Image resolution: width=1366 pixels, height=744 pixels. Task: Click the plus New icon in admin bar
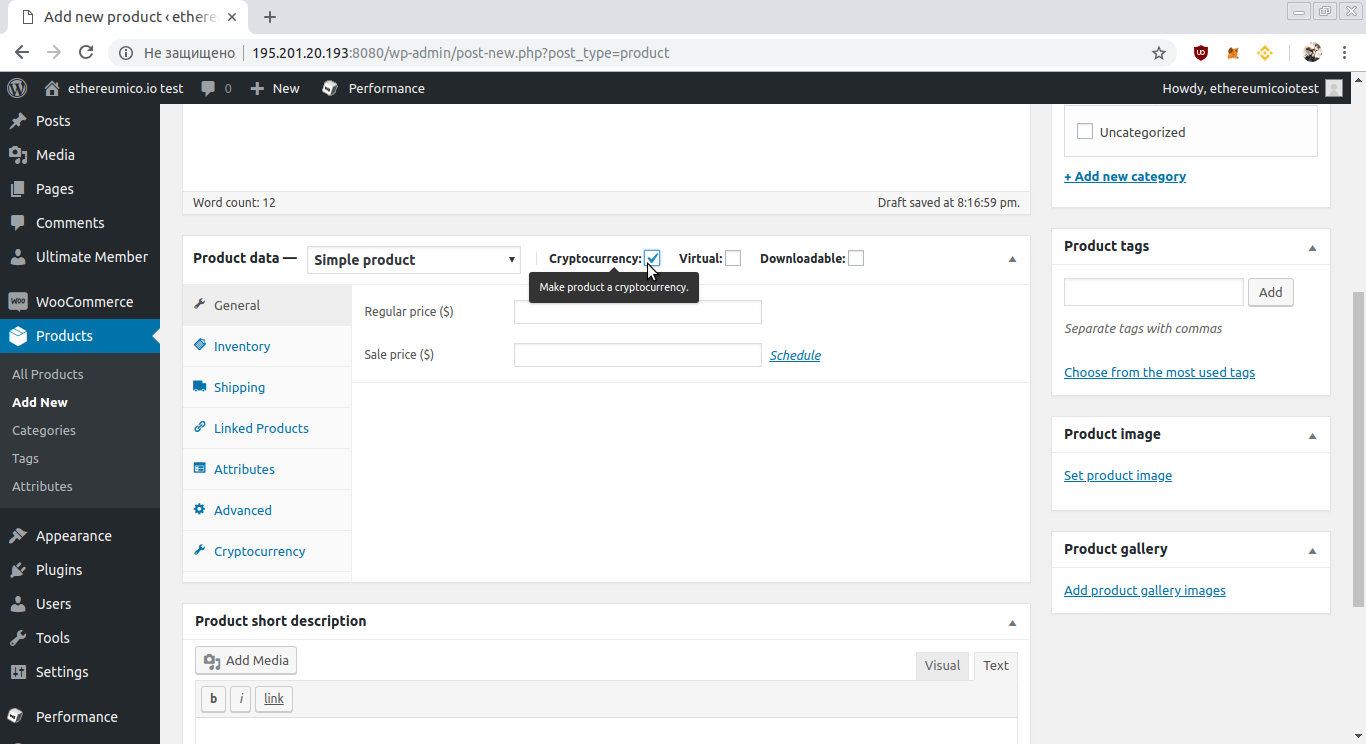pyautogui.click(x=257, y=88)
